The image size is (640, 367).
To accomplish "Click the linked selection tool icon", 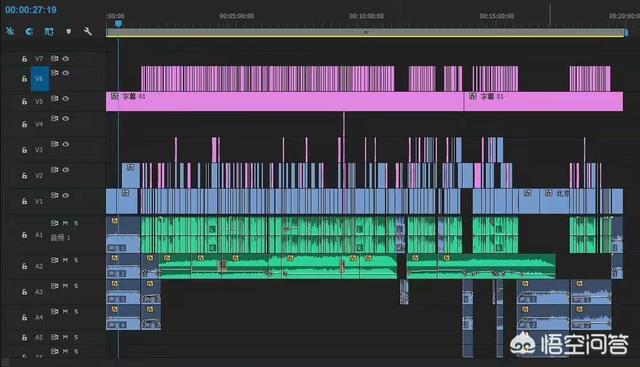I will pyautogui.click(x=49, y=31).
